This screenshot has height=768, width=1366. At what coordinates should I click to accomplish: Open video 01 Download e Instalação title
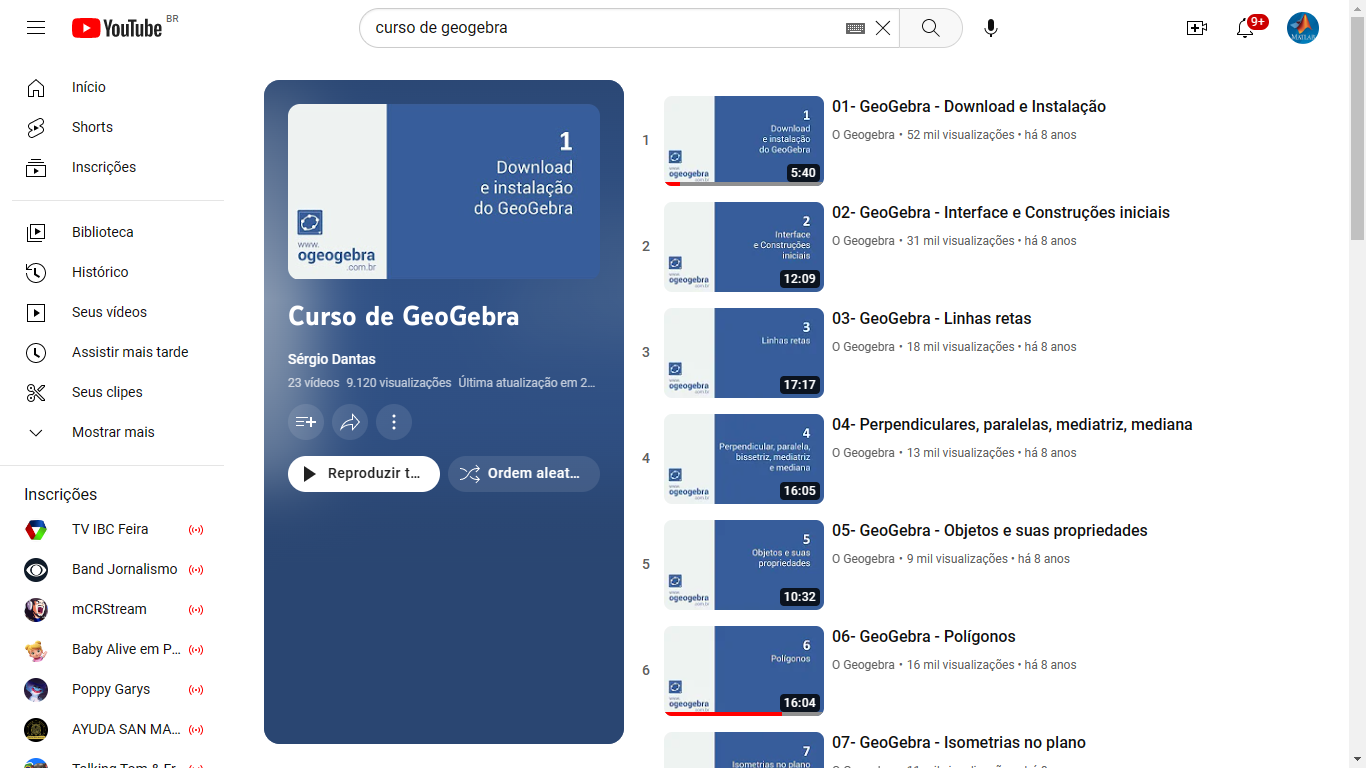[x=969, y=106]
